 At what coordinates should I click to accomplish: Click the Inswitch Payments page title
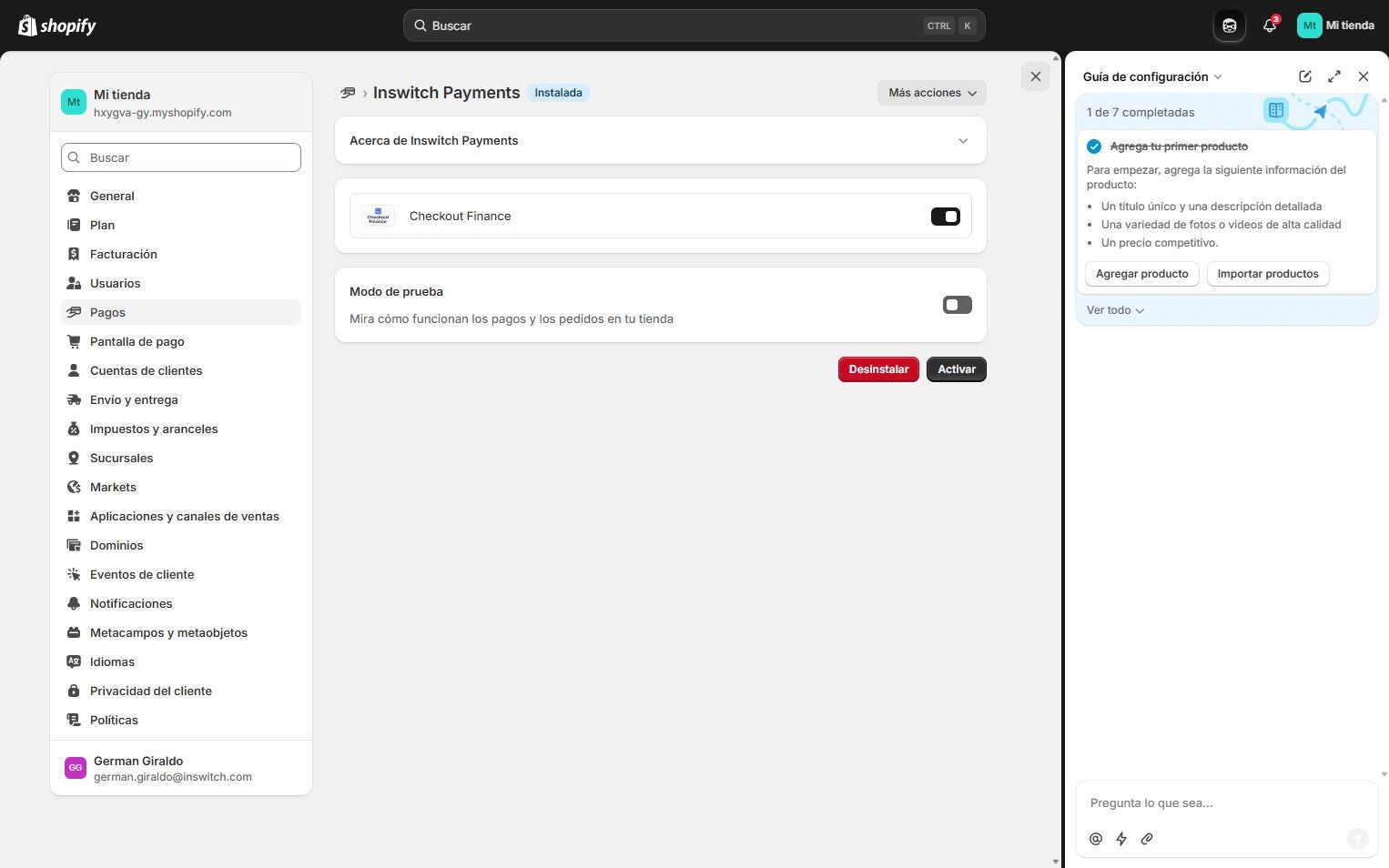446,93
